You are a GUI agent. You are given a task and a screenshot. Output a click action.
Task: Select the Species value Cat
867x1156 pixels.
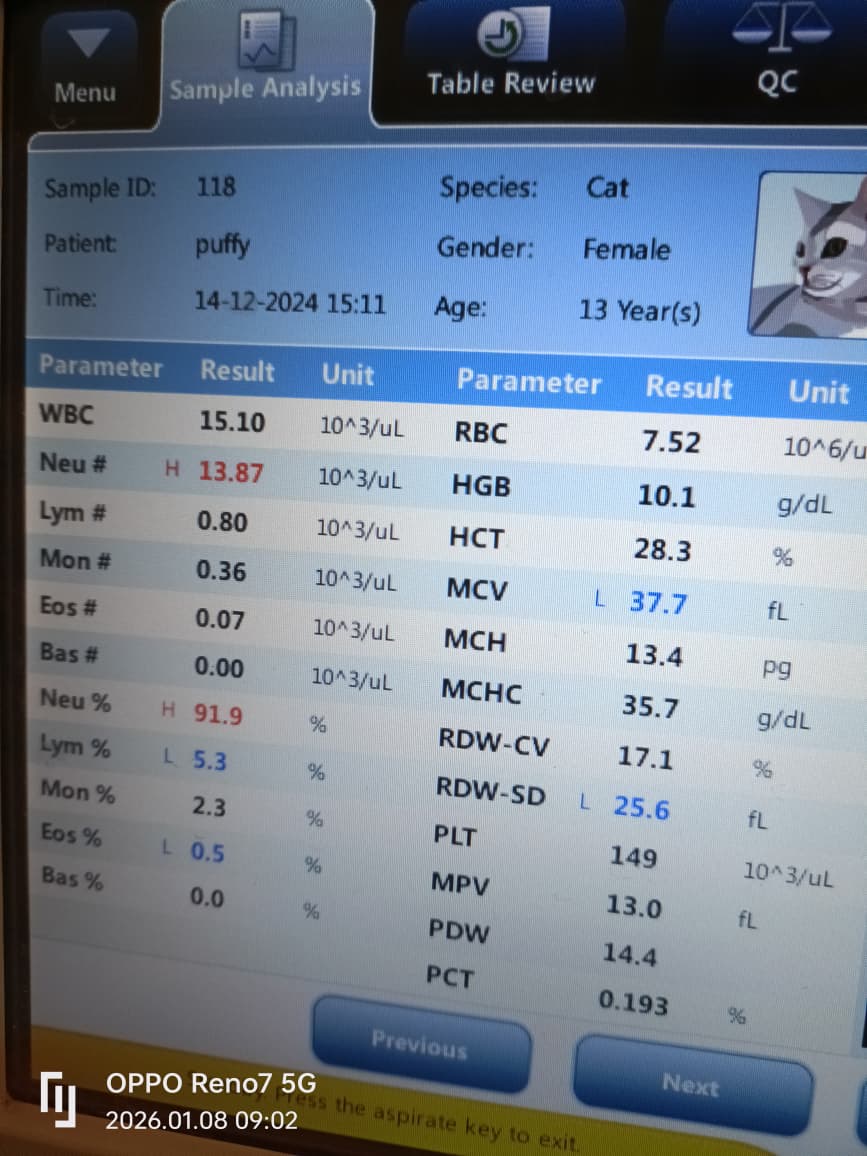[607, 188]
